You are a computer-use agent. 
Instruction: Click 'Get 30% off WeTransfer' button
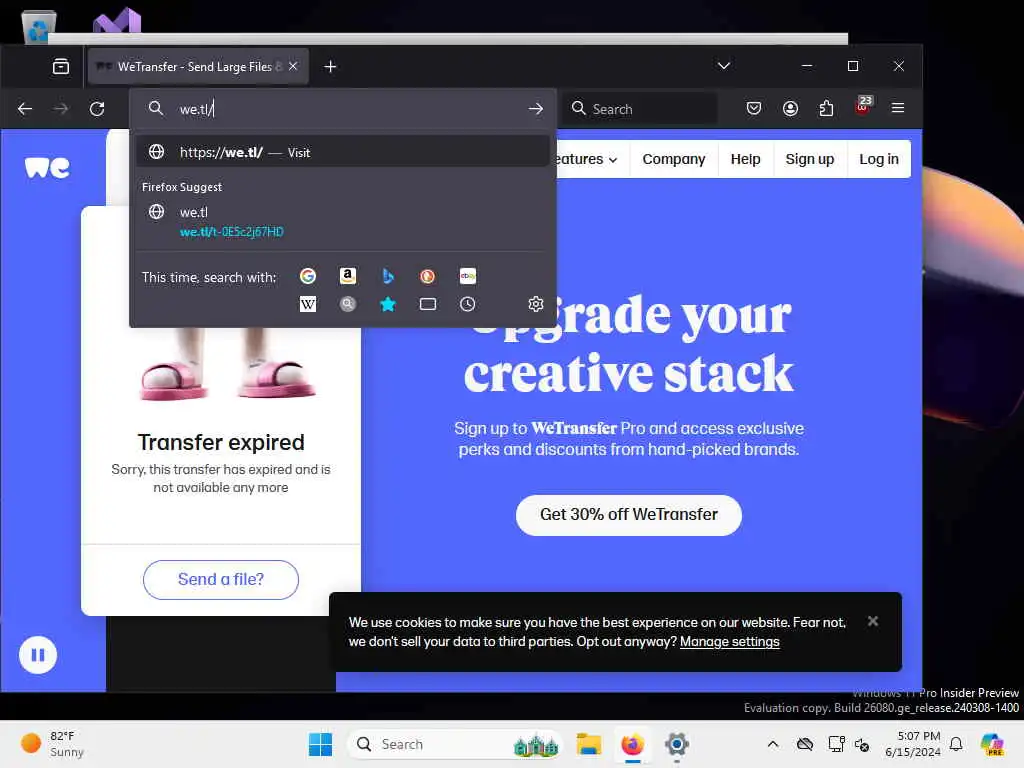tap(628, 515)
